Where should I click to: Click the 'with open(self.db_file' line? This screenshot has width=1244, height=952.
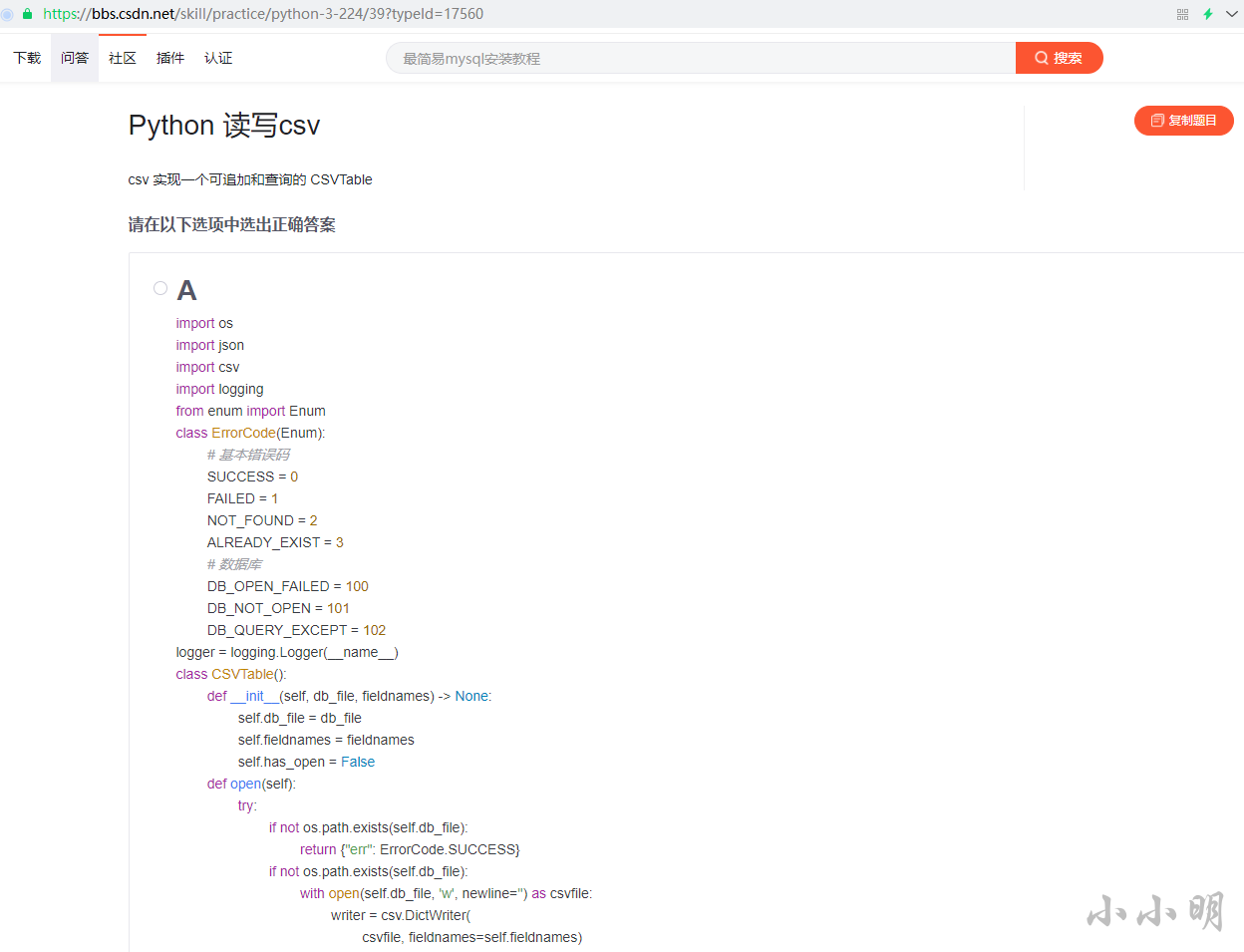(447, 893)
